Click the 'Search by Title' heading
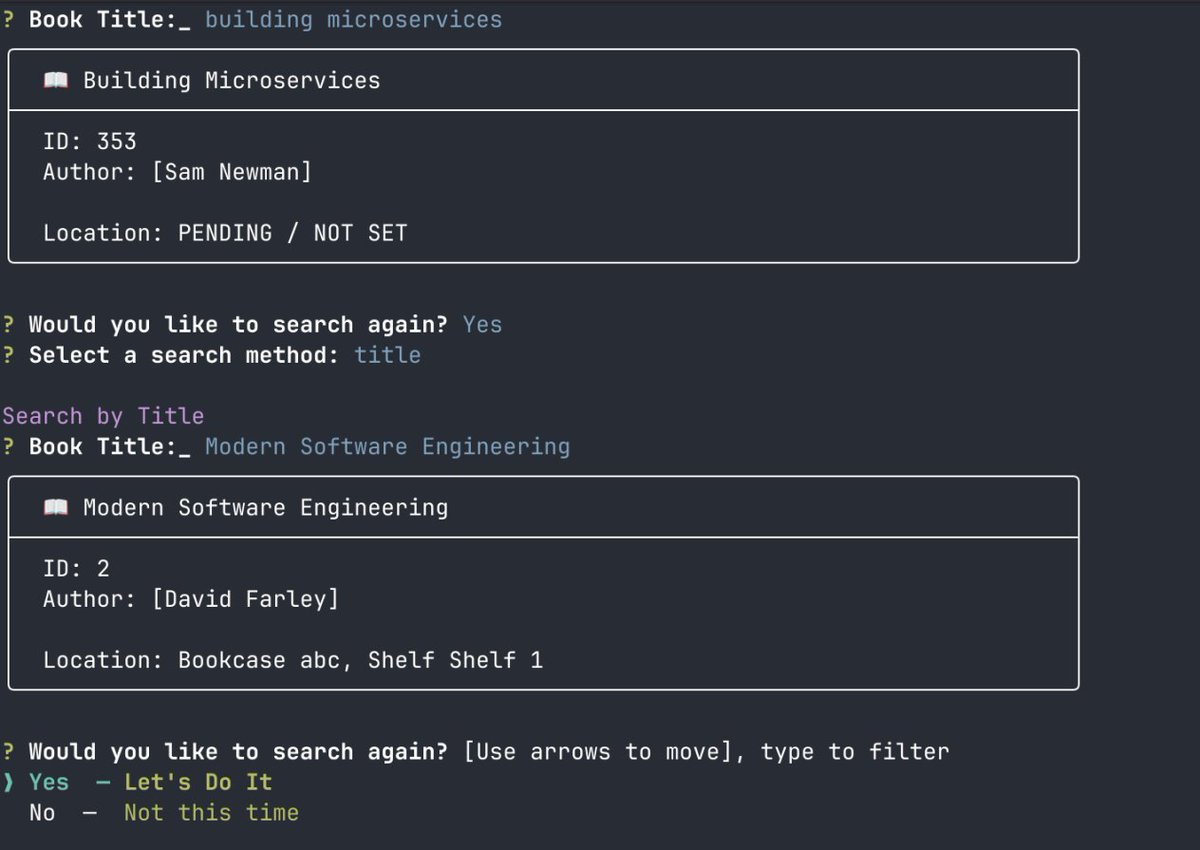This screenshot has width=1200, height=850. click(103, 416)
